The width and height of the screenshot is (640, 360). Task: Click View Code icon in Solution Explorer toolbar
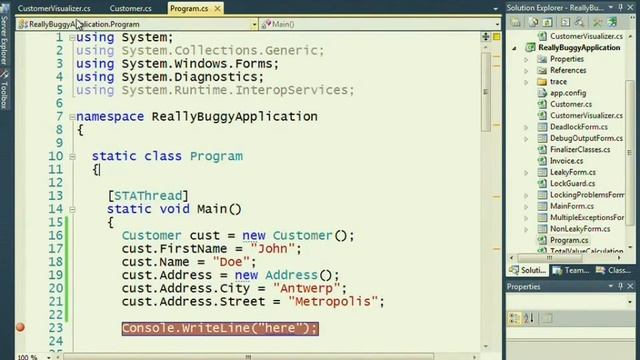tap(565, 22)
